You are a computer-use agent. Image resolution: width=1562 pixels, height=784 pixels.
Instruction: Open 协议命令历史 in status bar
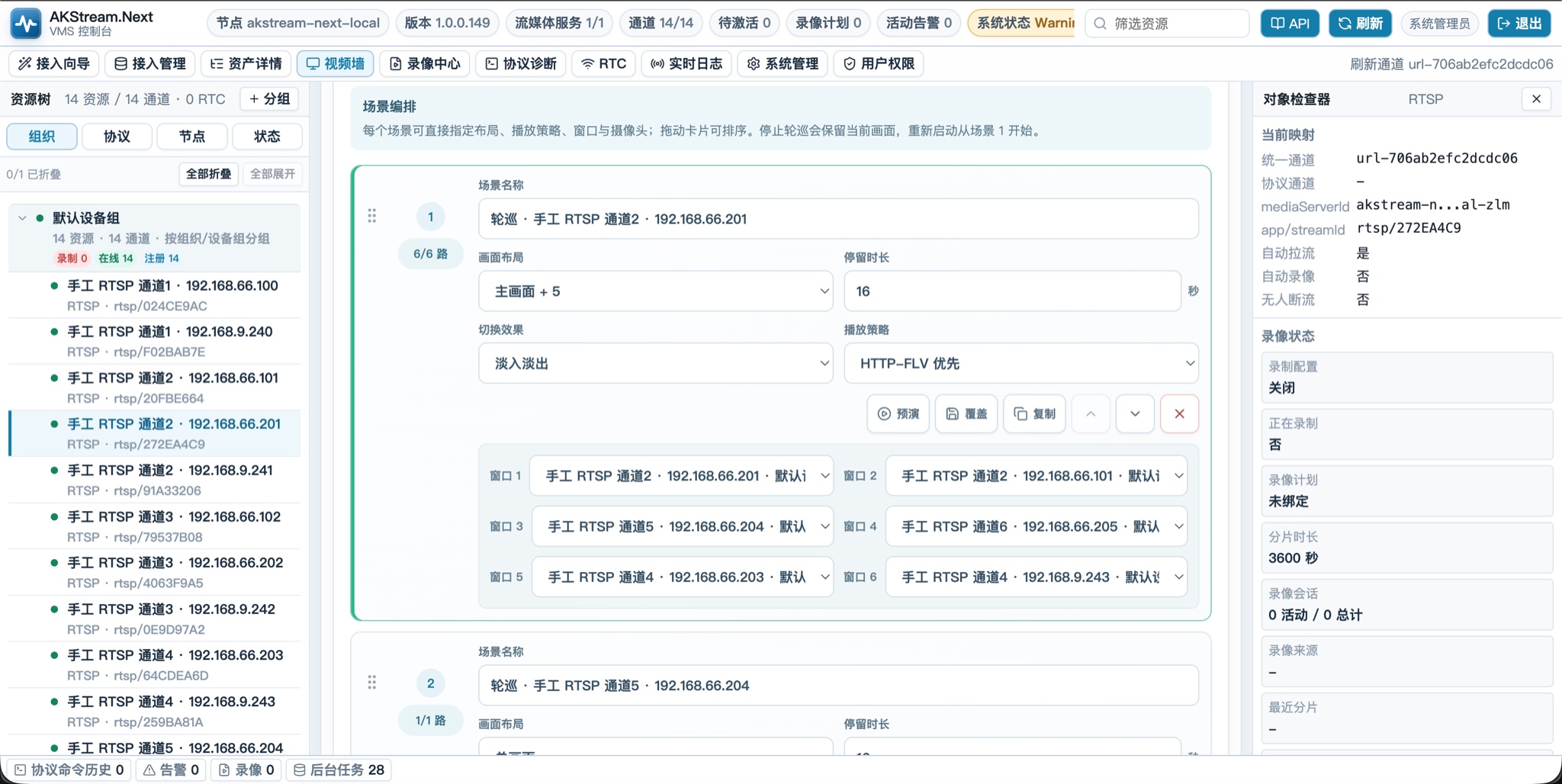(69, 770)
